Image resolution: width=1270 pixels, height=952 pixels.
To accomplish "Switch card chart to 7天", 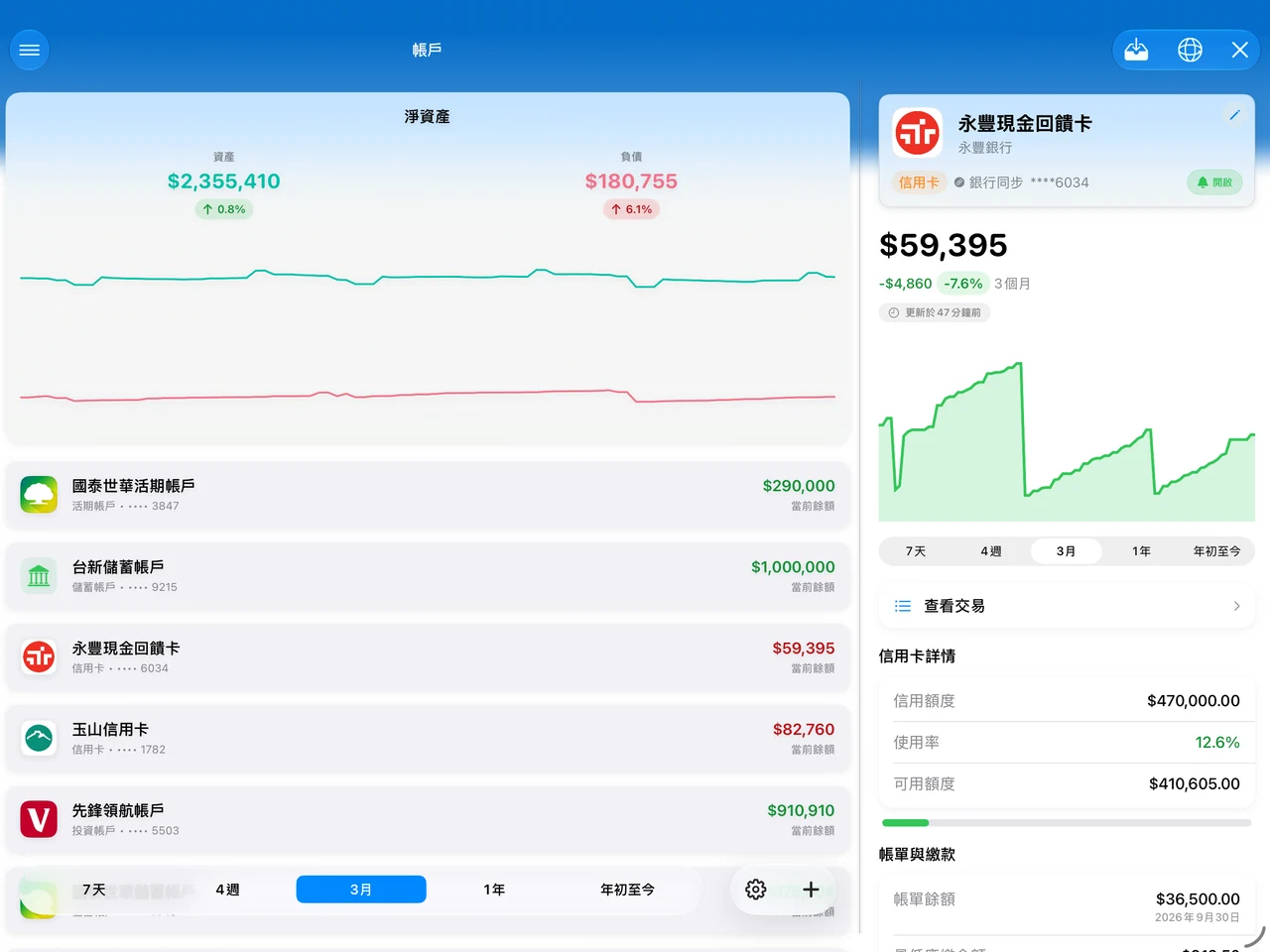I will click(916, 551).
